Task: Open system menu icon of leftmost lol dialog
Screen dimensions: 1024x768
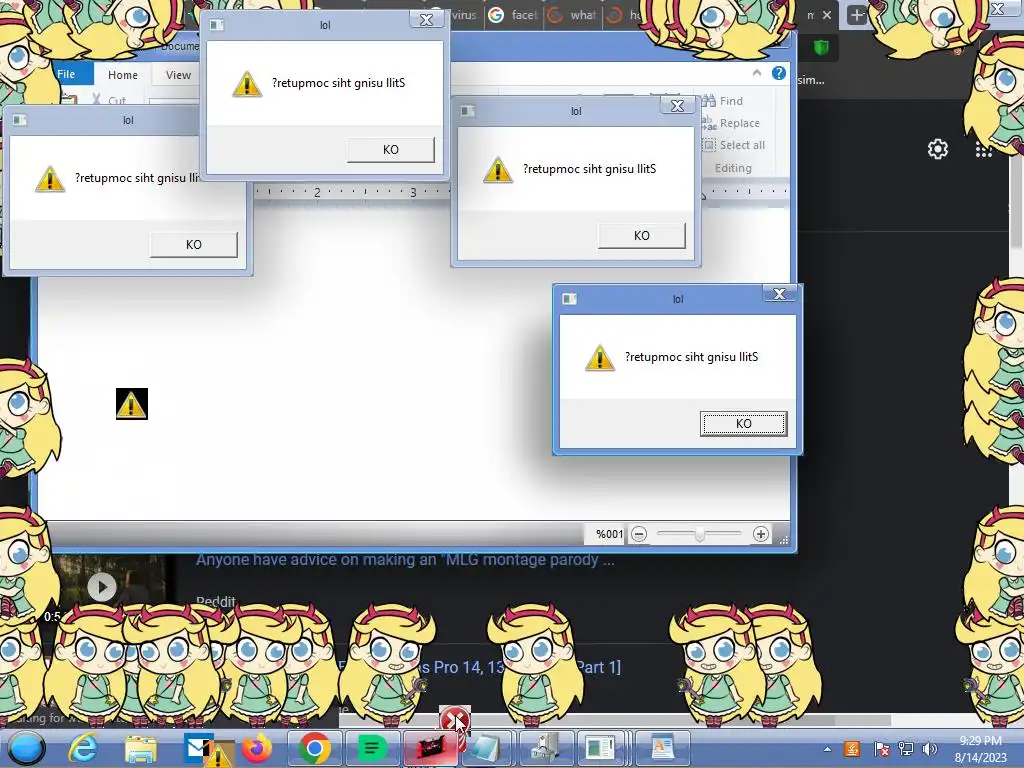Action: pyautogui.click(x=20, y=120)
